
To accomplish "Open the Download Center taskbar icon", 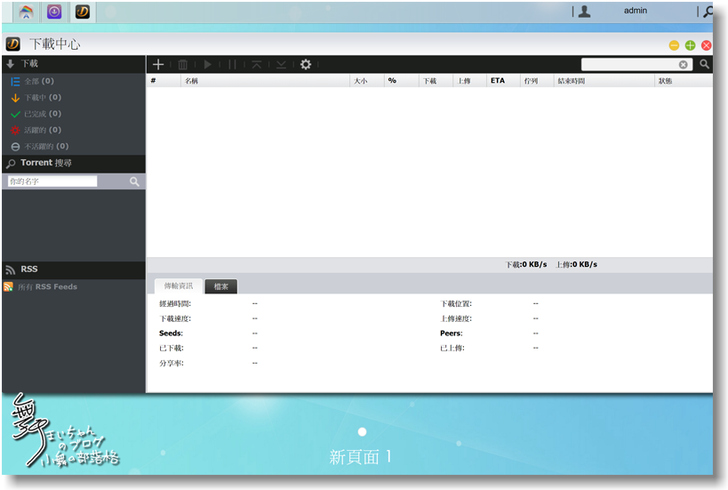I will point(83,12).
